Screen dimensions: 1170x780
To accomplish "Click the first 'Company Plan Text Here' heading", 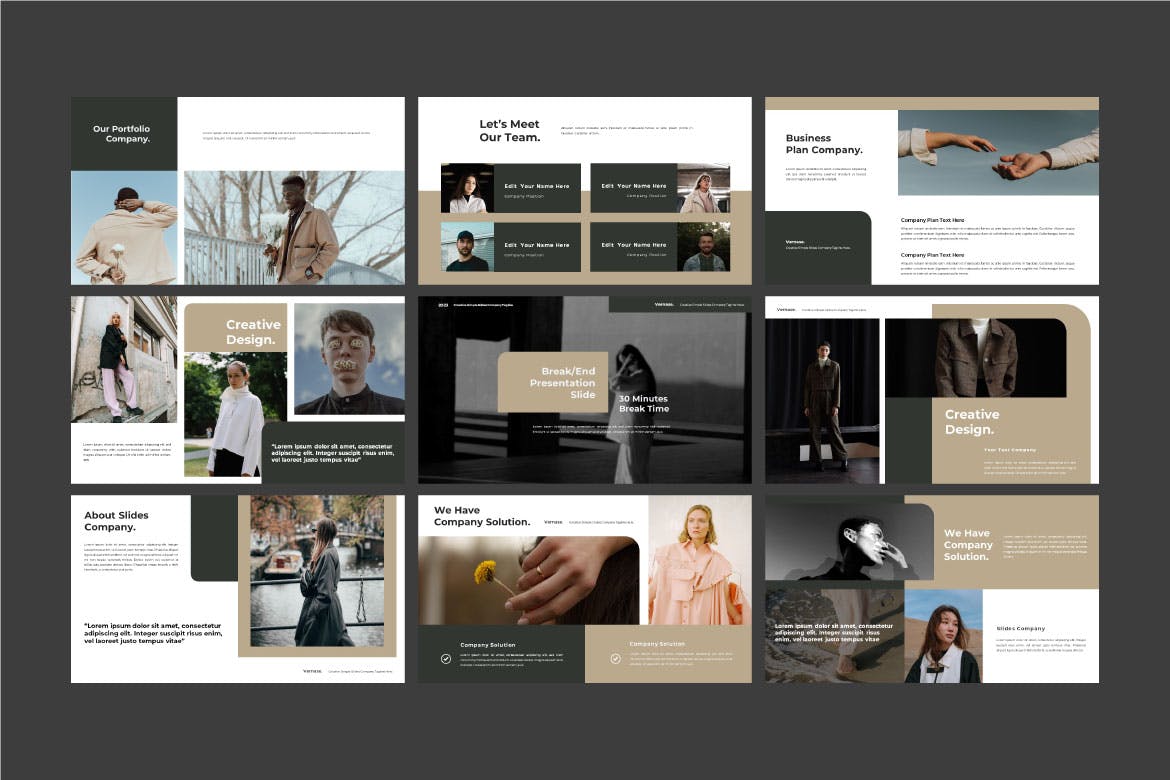I will [932, 220].
